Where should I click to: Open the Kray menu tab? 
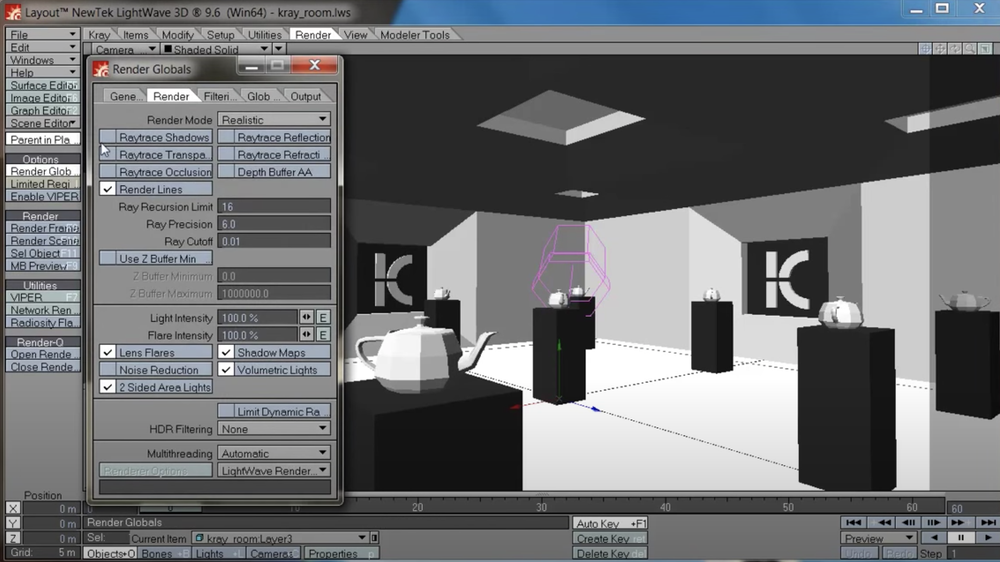coord(99,35)
